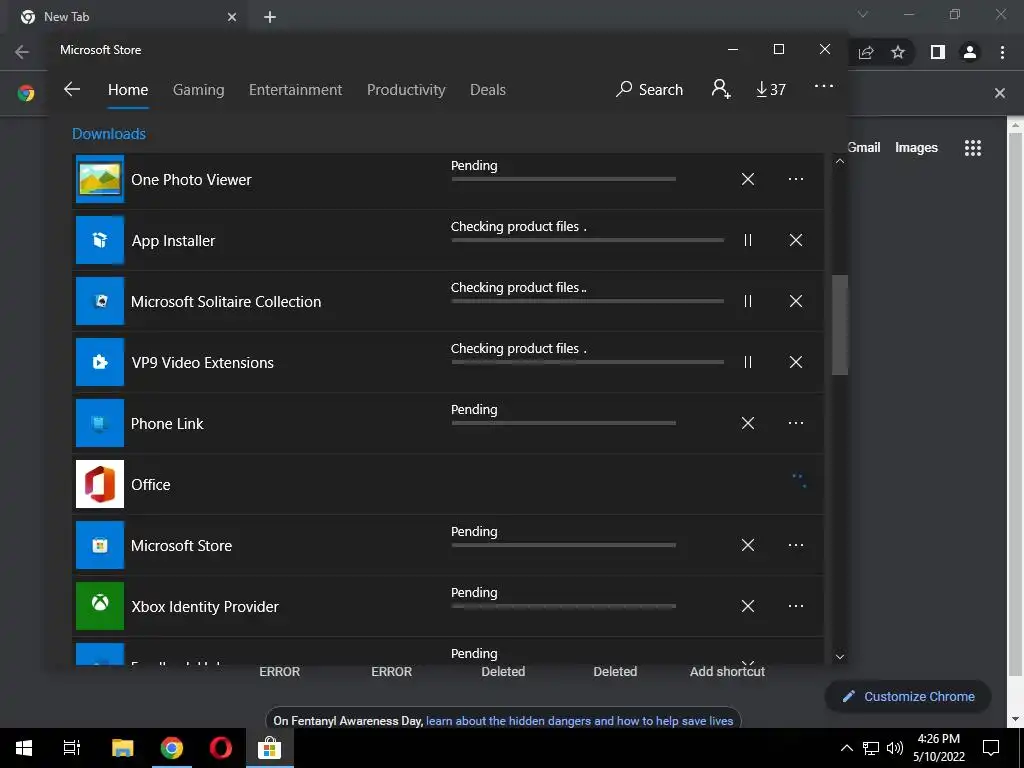Pause the VP9 Video Extensions download
This screenshot has width=1024, height=768.
click(748, 362)
